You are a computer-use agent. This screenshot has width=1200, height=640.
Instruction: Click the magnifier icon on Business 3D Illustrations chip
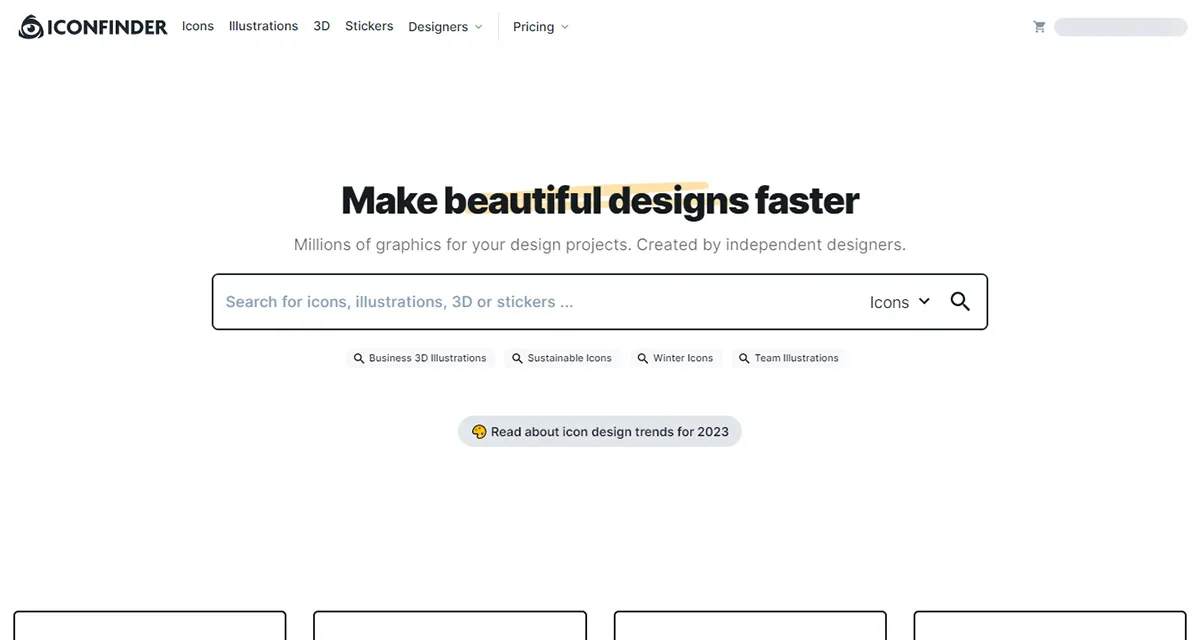click(359, 357)
